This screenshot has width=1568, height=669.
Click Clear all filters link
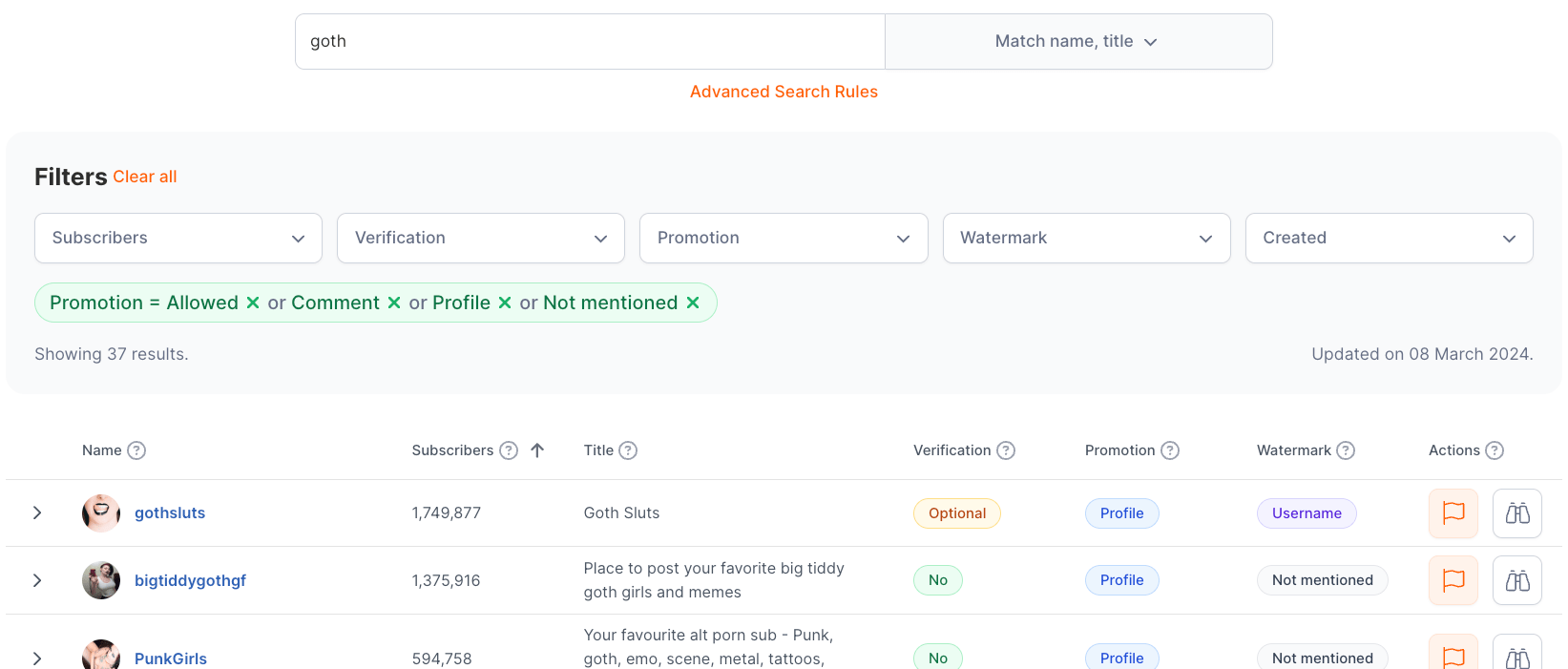tap(145, 177)
